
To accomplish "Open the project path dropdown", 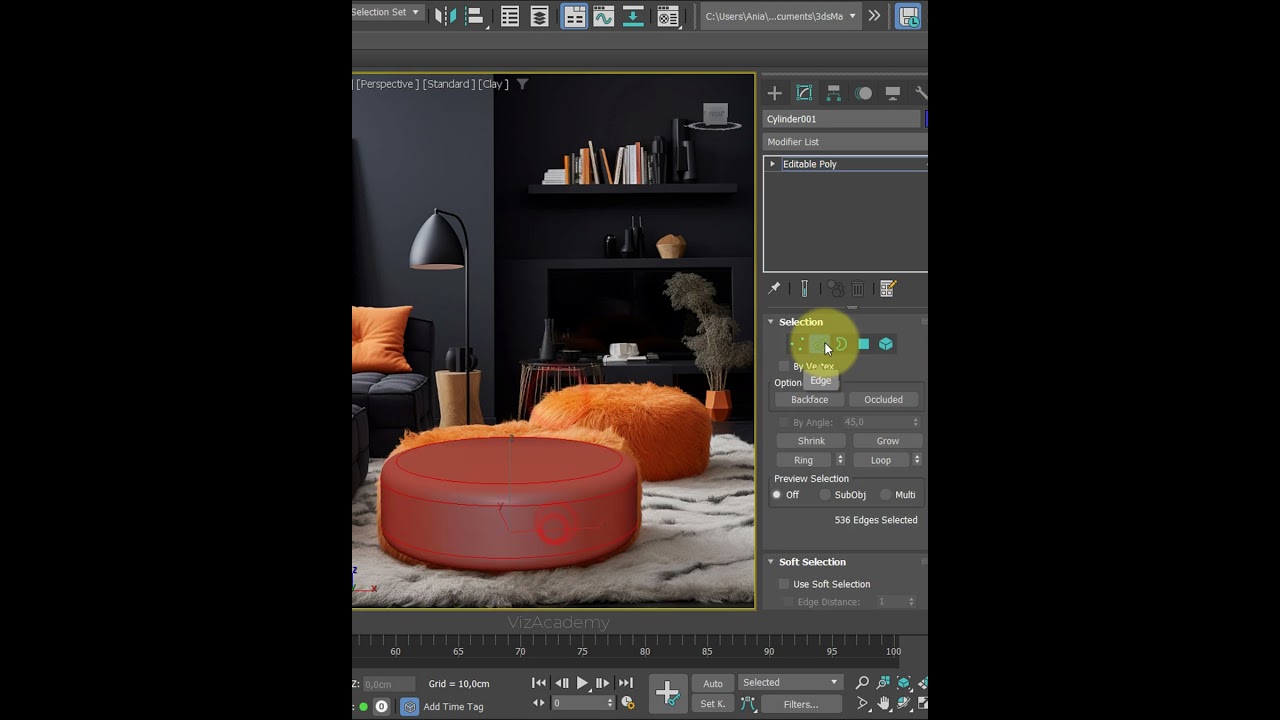I will [x=780, y=16].
